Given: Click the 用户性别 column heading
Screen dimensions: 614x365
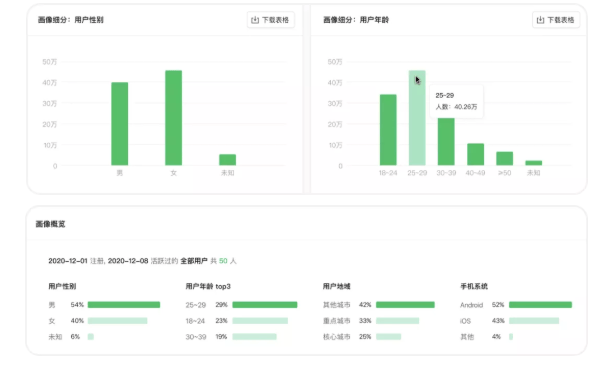Looking at the screenshot, I should click(x=62, y=286).
